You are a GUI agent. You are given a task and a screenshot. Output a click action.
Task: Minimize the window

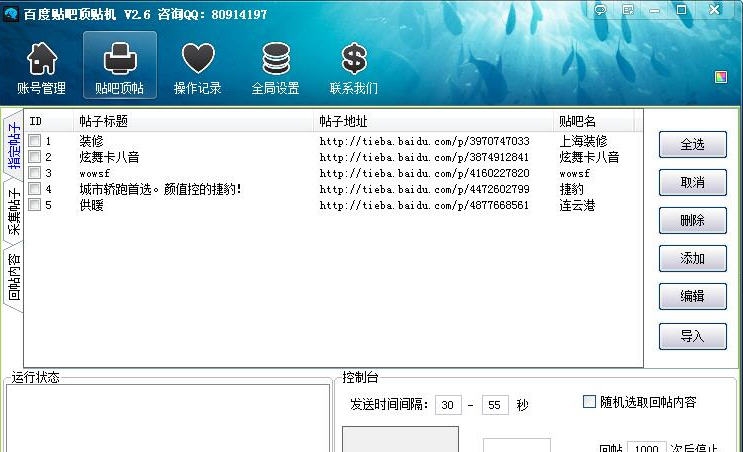click(x=655, y=9)
